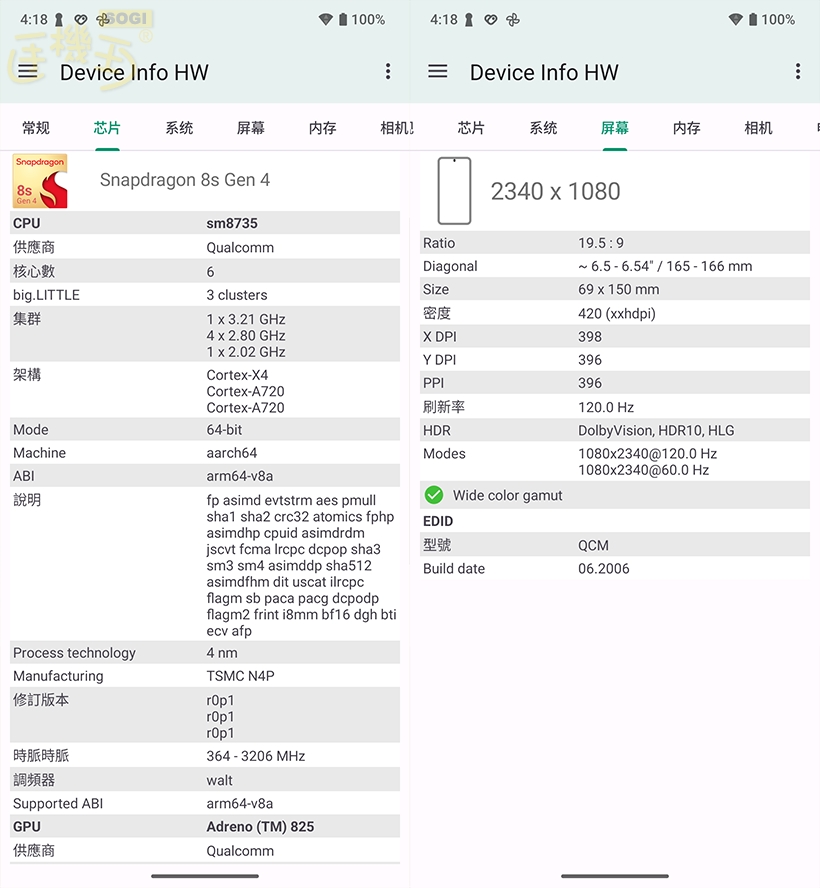Tap the phone outline screen icon
Screen dimensions: 820x888
pos(454,191)
